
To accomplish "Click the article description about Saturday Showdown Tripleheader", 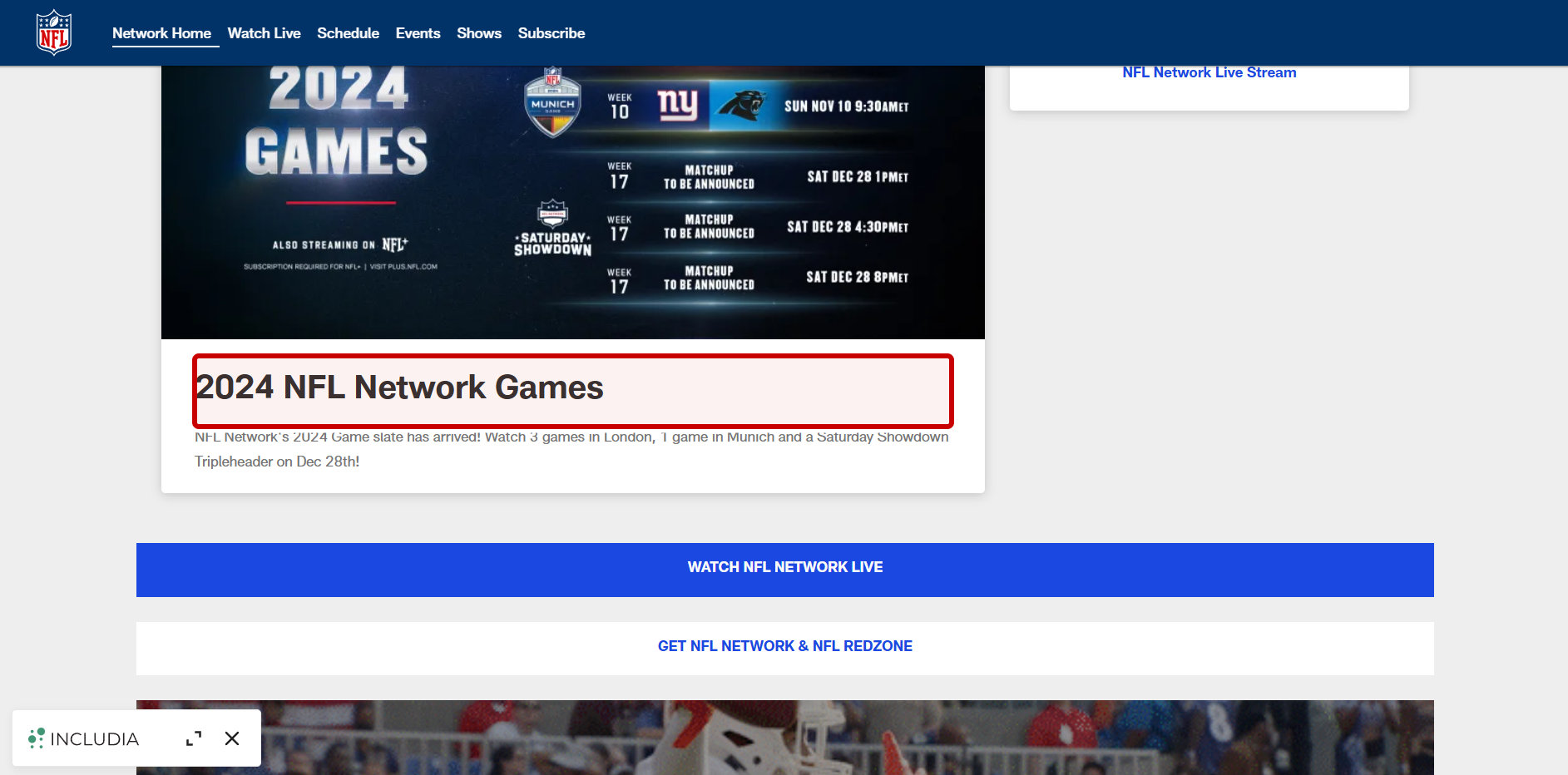I will (571, 449).
